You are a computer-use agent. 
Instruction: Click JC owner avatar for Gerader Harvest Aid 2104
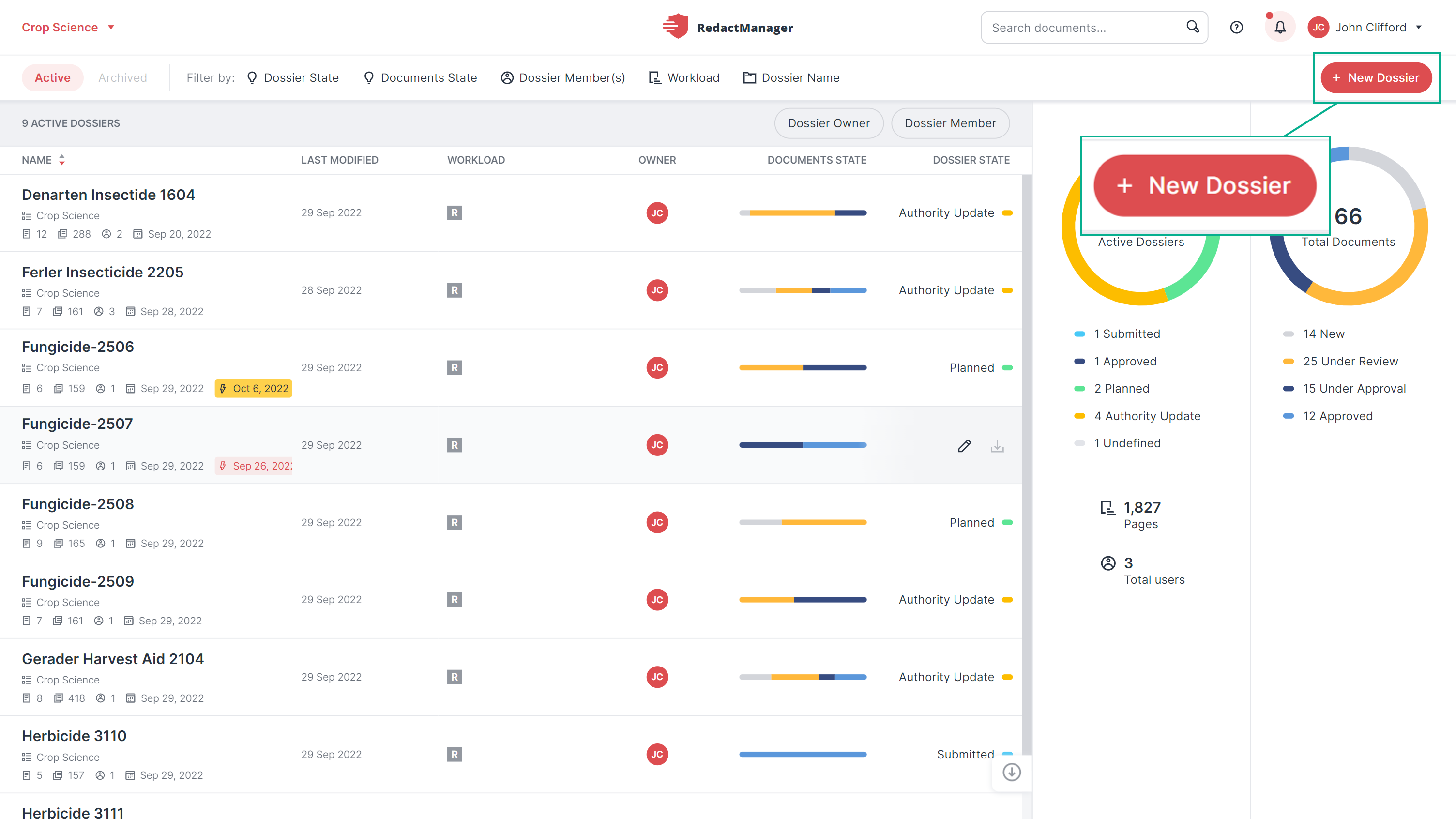tap(657, 677)
